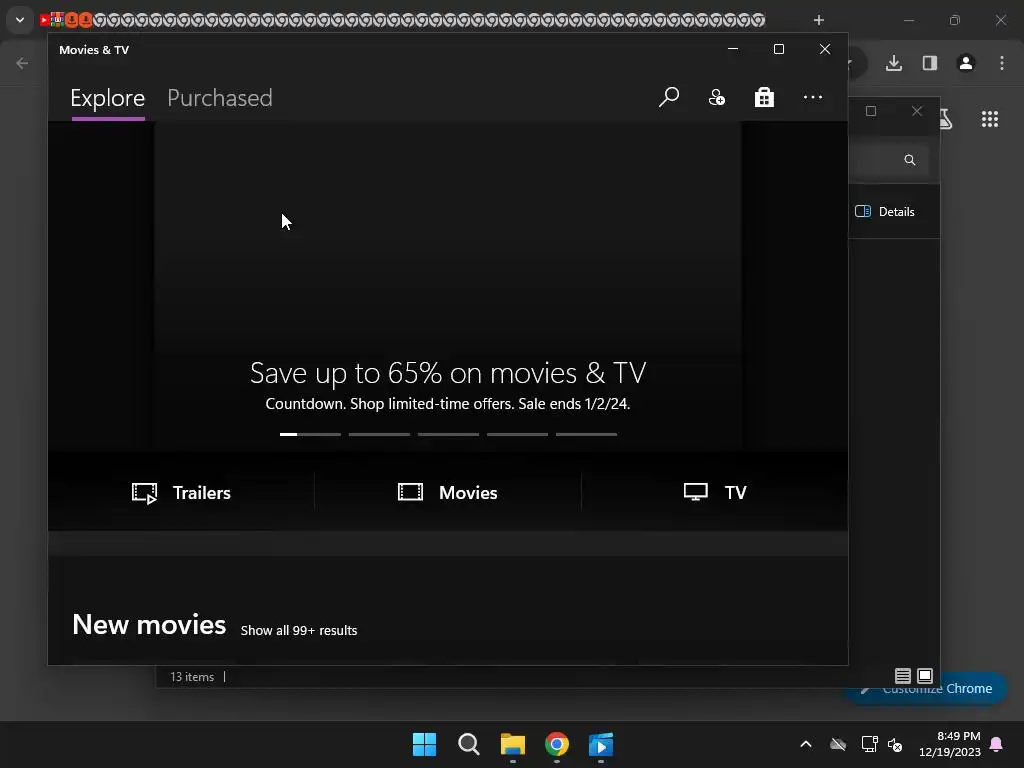This screenshot has width=1024, height=768.
Task: Switch to the Explore tab
Action: pos(108,98)
